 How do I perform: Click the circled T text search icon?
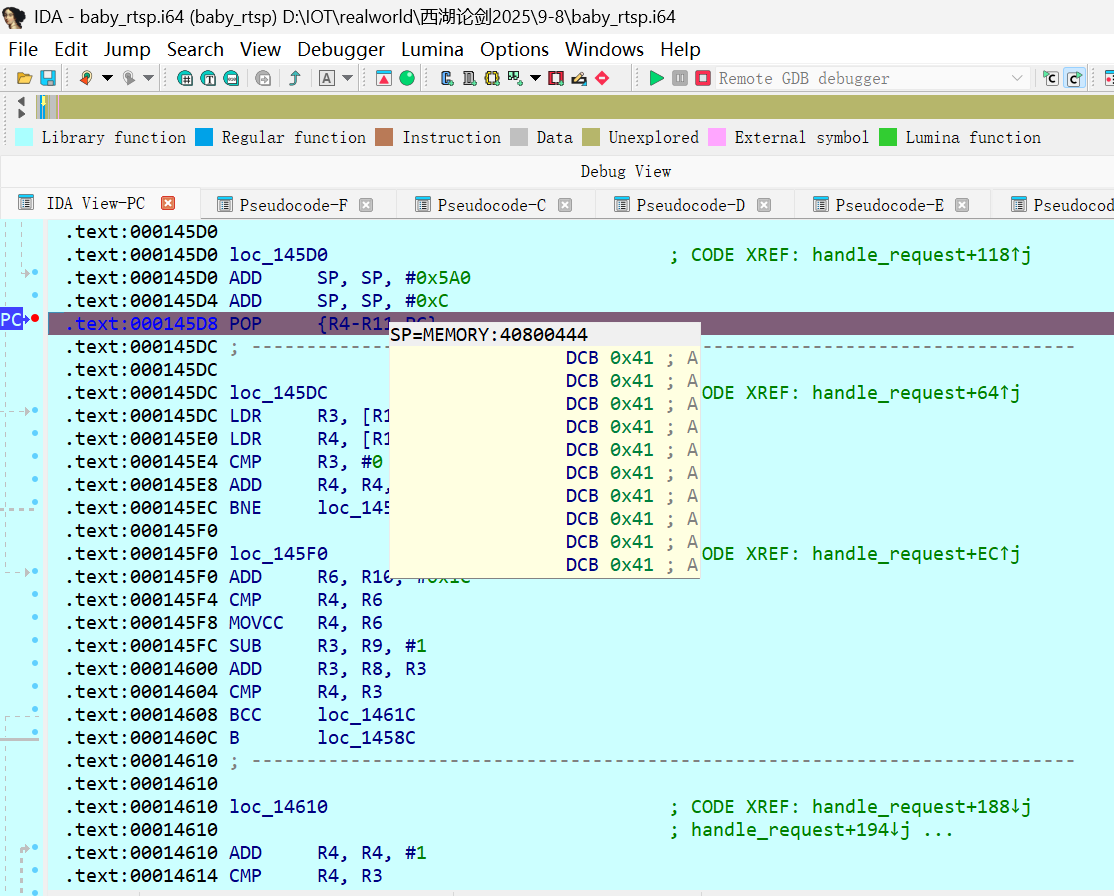pos(208,78)
